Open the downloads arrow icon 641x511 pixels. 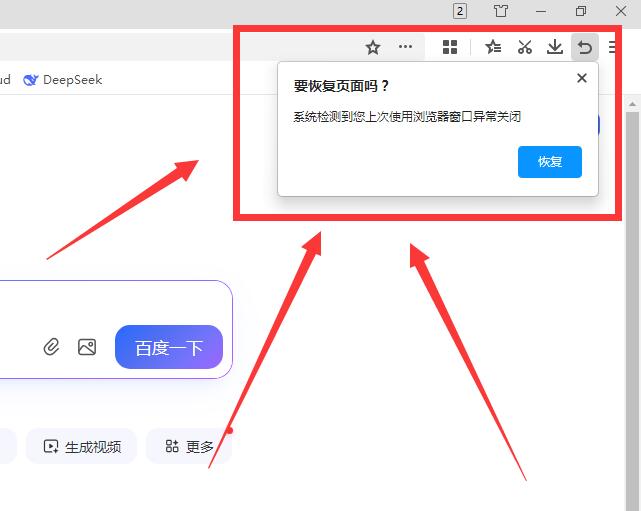coord(554,47)
